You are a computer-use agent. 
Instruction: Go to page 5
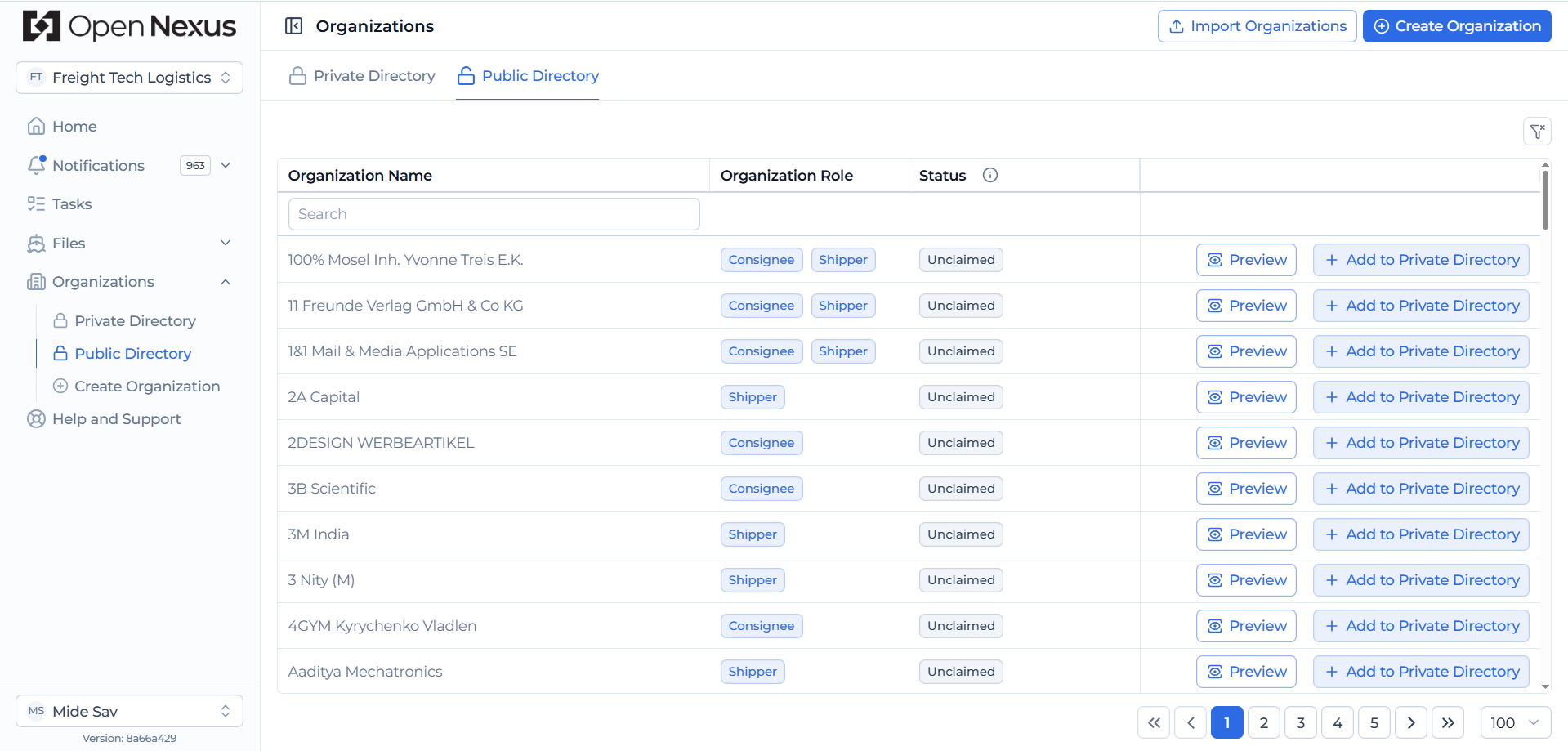[1374, 722]
